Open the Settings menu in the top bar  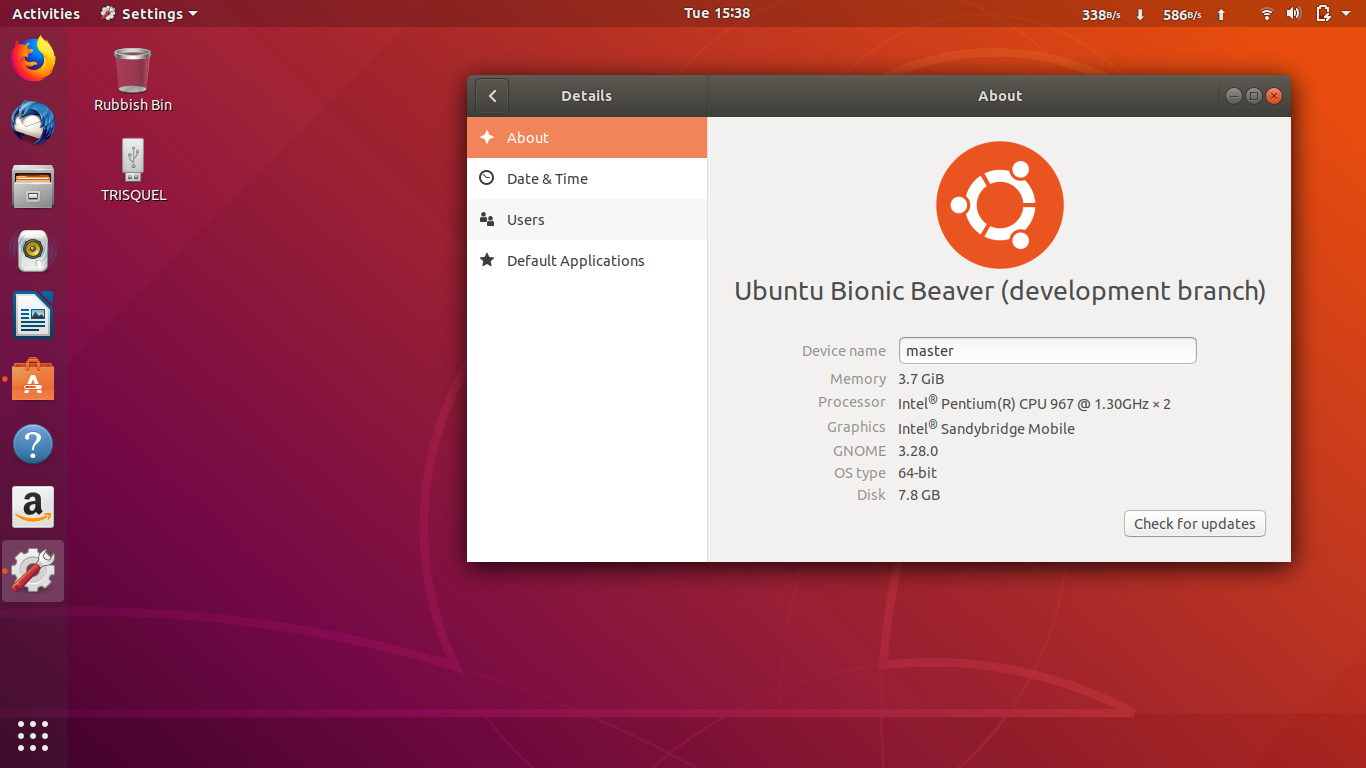(x=148, y=13)
